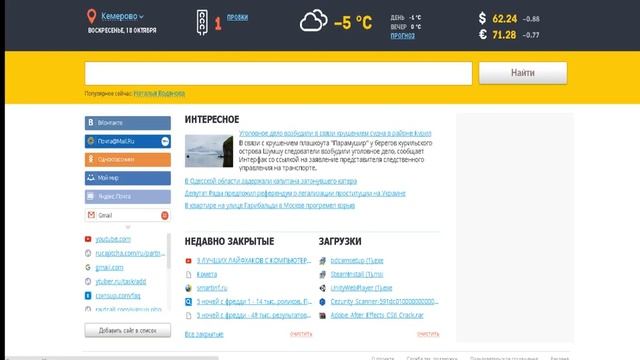The width and height of the screenshot is (640, 360).
Task: Open the popular query Наталья Водянова
Action: pyautogui.click(x=159, y=93)
